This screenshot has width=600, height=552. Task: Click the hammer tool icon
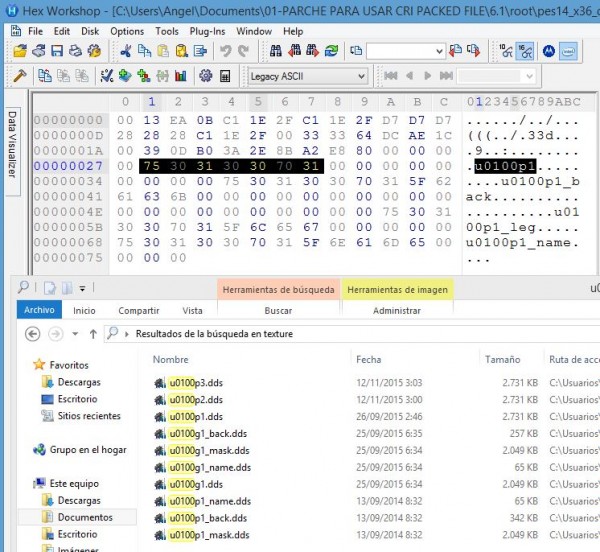[20, 76]
